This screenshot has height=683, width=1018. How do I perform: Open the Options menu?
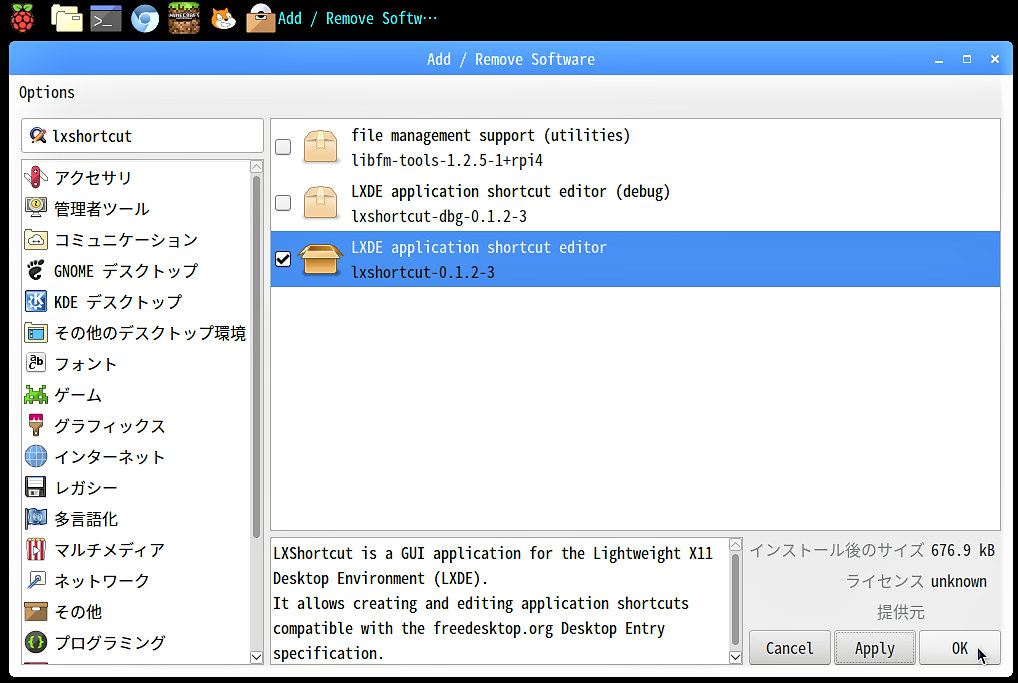tap(47, 93)
